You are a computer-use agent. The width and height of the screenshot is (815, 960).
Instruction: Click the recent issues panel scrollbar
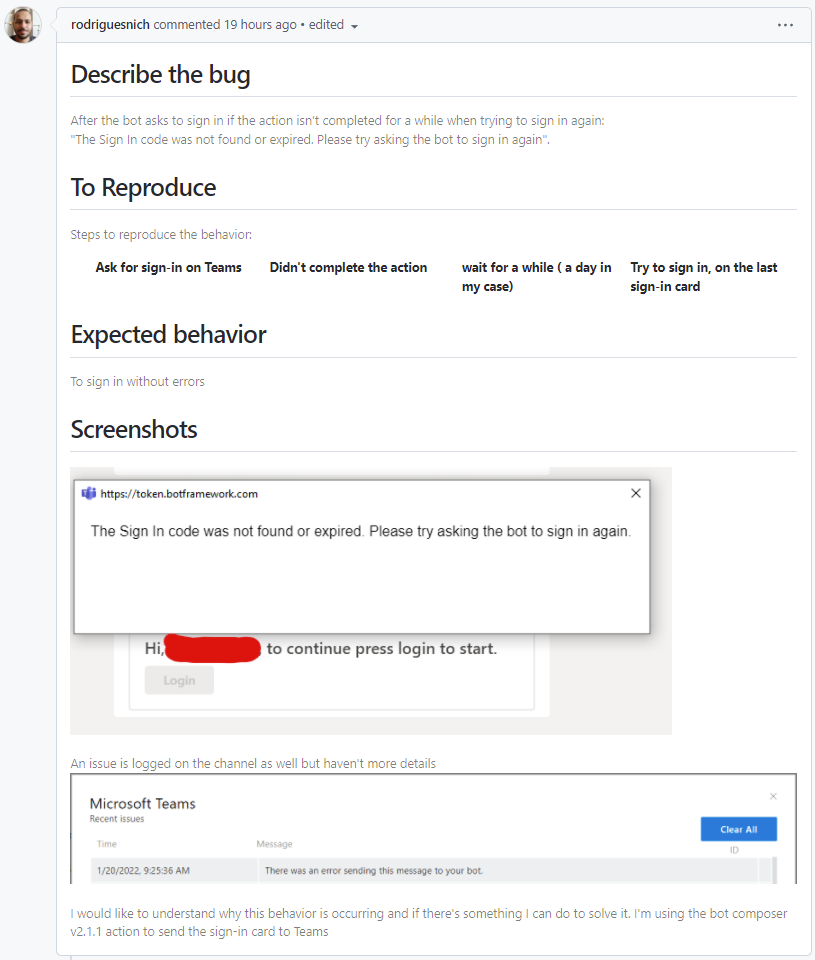coord(775,870)
